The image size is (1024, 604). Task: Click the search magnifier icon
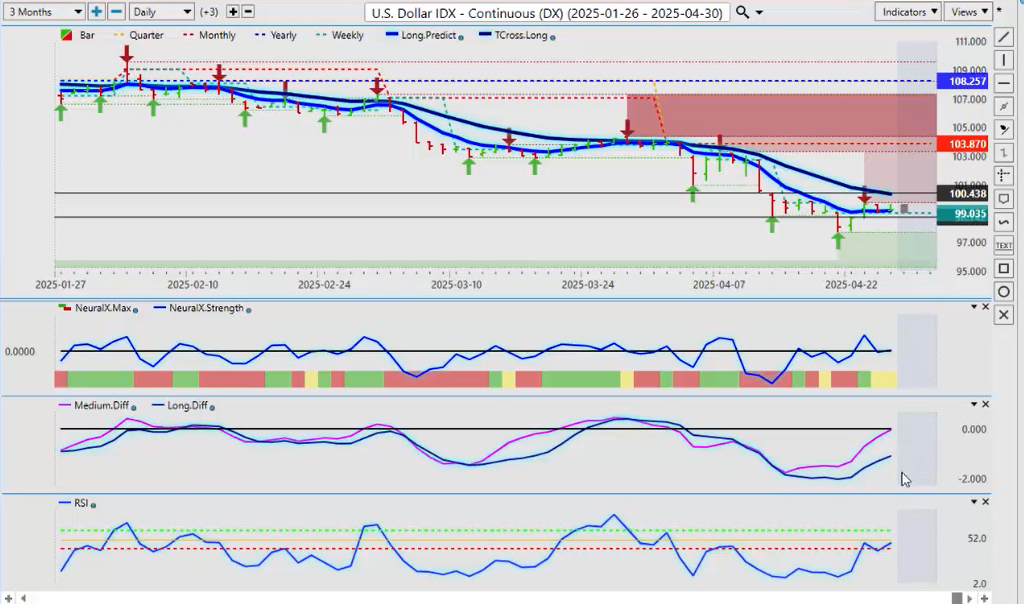click(x=742, y=12)
